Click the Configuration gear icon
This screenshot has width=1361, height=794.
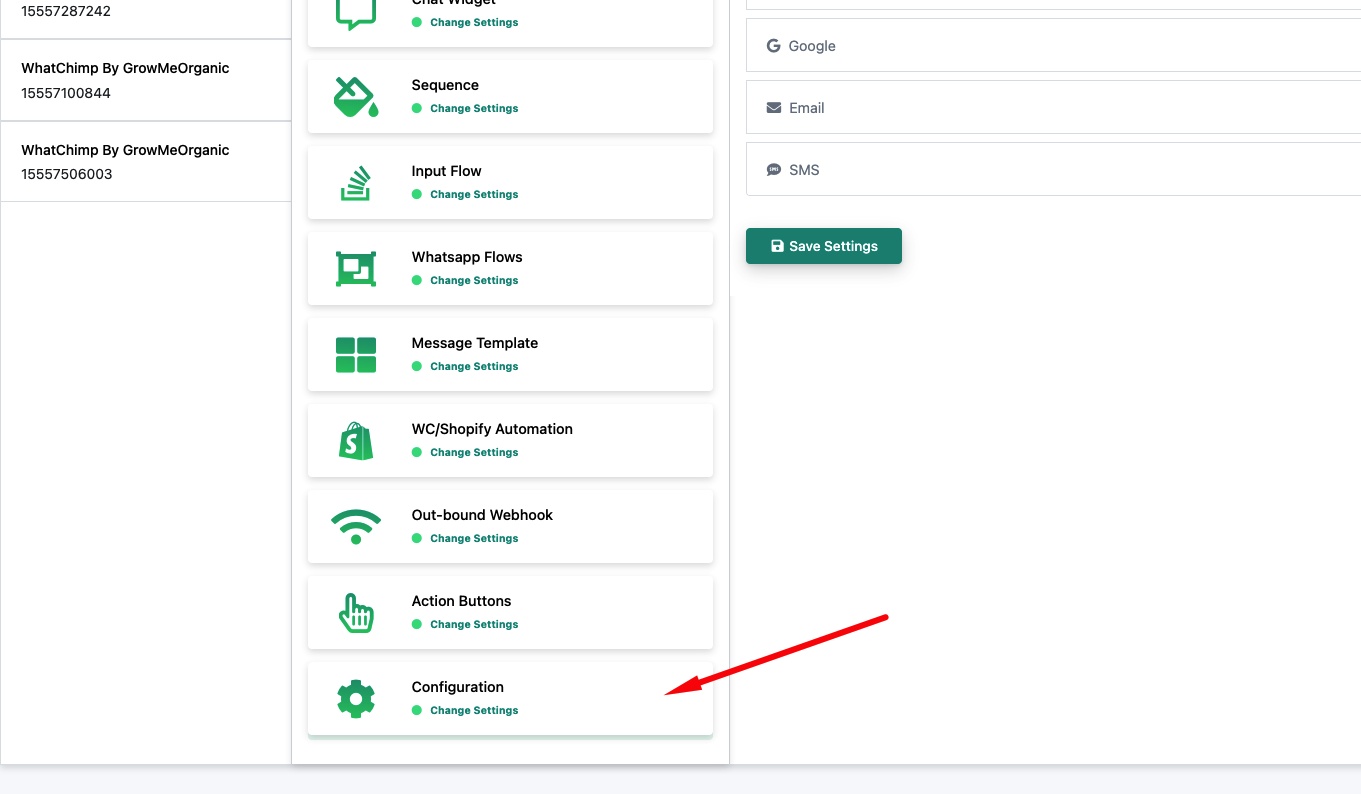[356, 699]
